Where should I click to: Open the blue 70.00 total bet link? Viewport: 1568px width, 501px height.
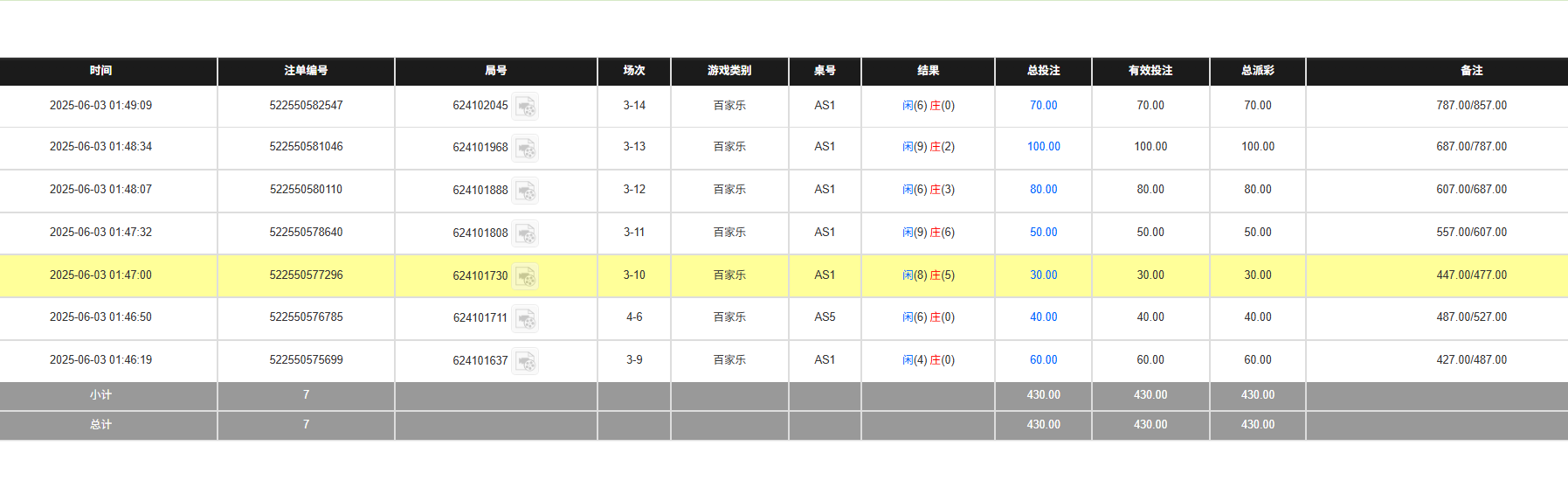[1043, 106]
